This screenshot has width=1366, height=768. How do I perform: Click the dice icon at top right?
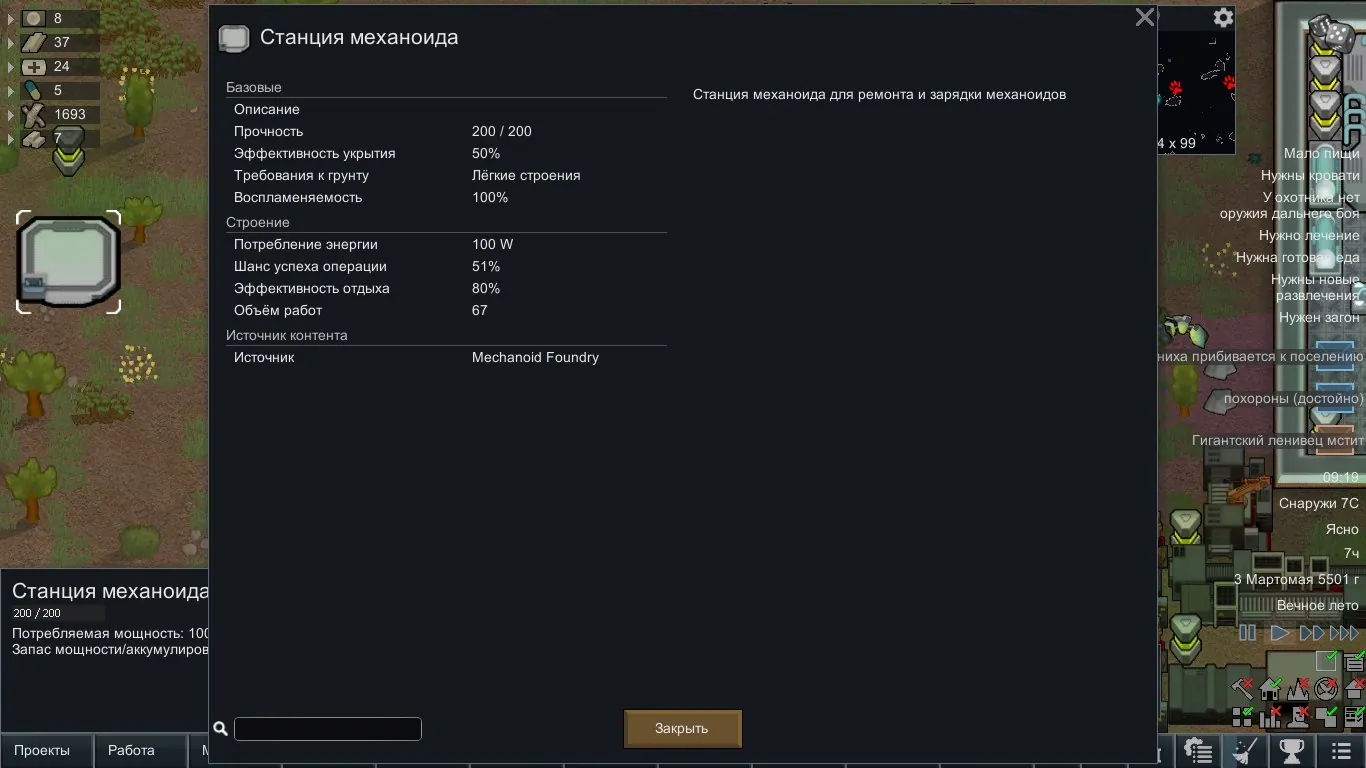click(x=1333, y=32)
